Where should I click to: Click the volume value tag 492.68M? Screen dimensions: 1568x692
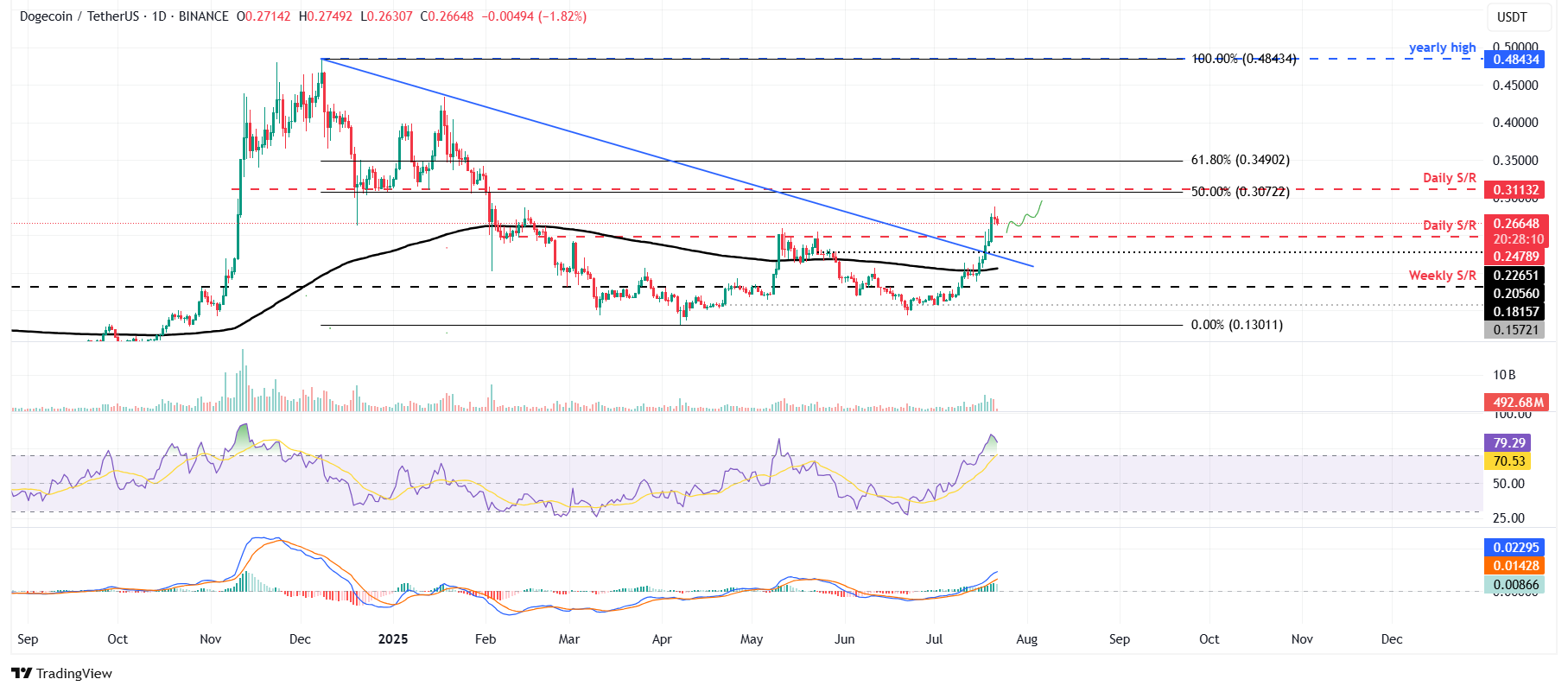pyautogui.click(x=1516, y=403)
